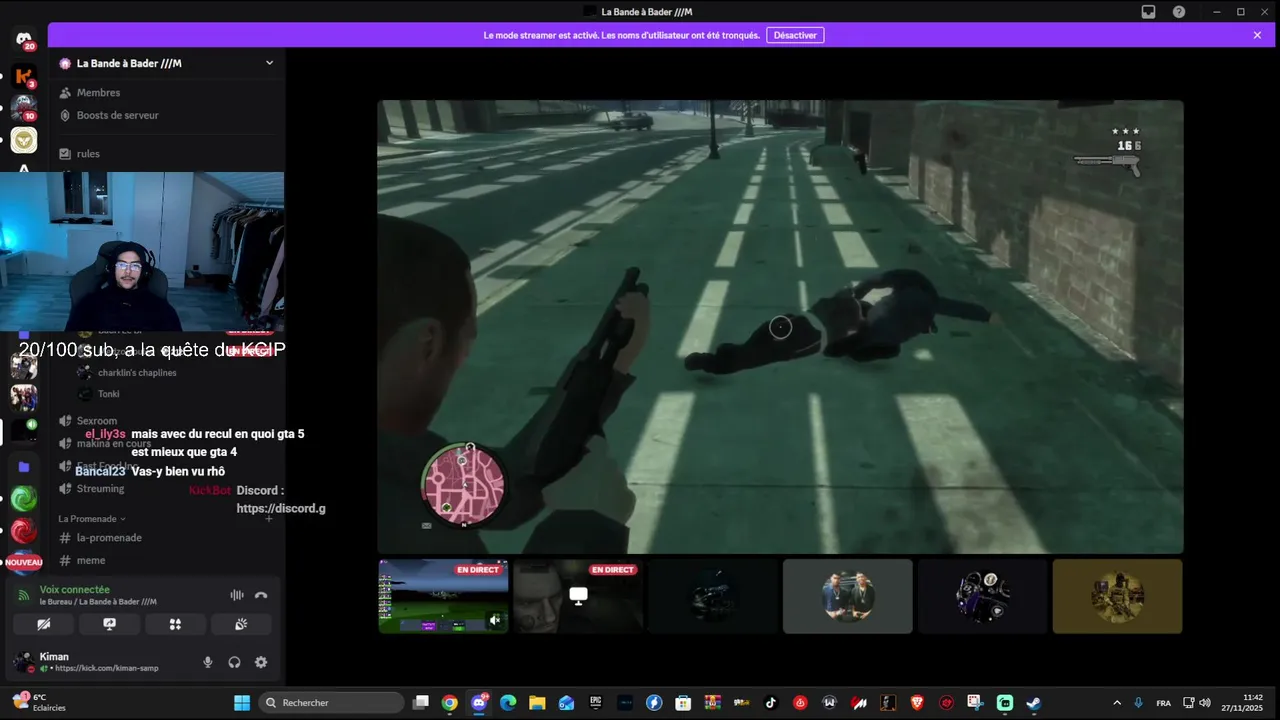Open the cream-colored shield server icon
Viewport: 1280px width, 720px height.
click(x=24, y=140)
